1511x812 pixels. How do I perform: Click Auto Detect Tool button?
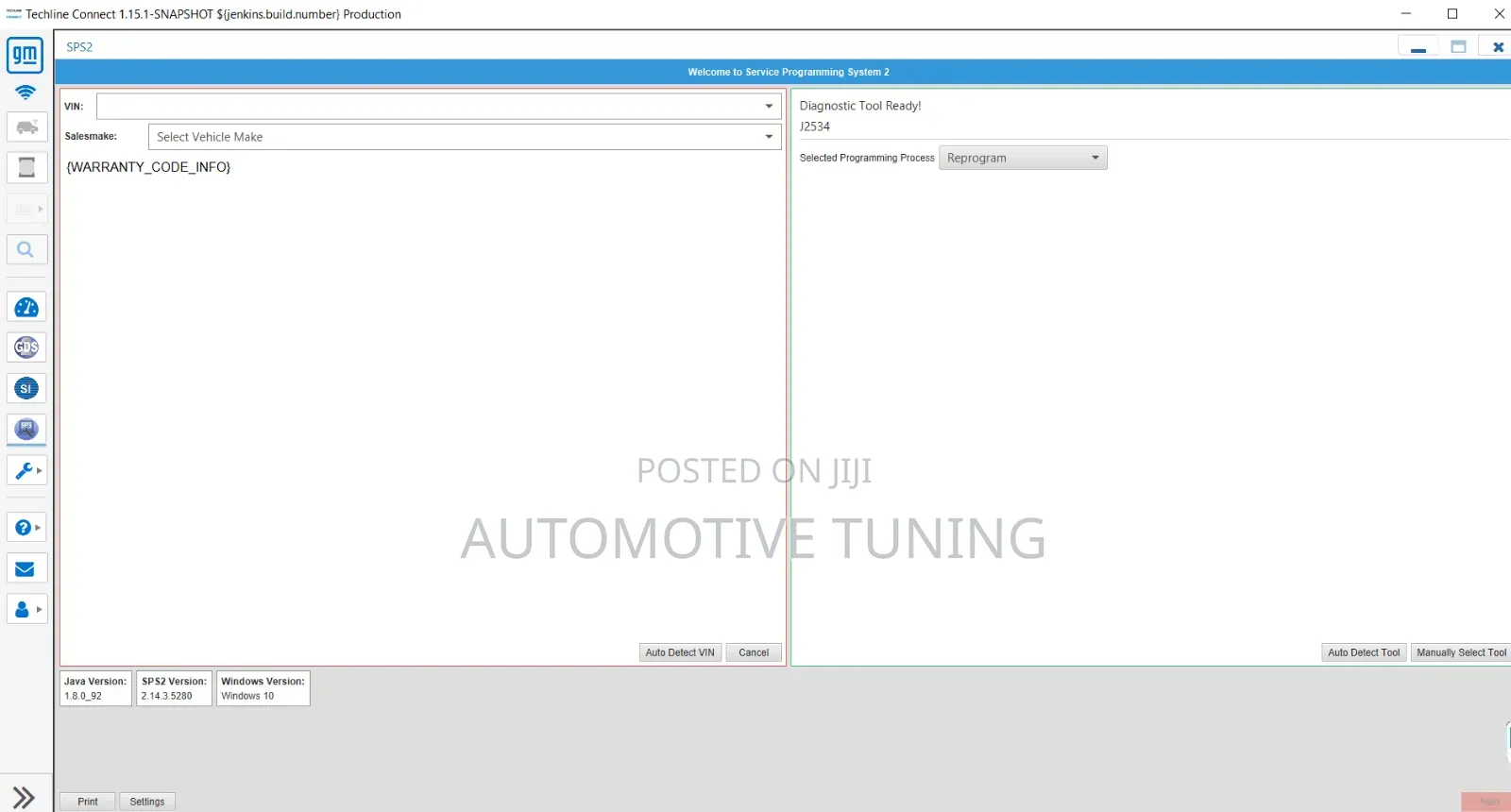[x=1364, y=652]
